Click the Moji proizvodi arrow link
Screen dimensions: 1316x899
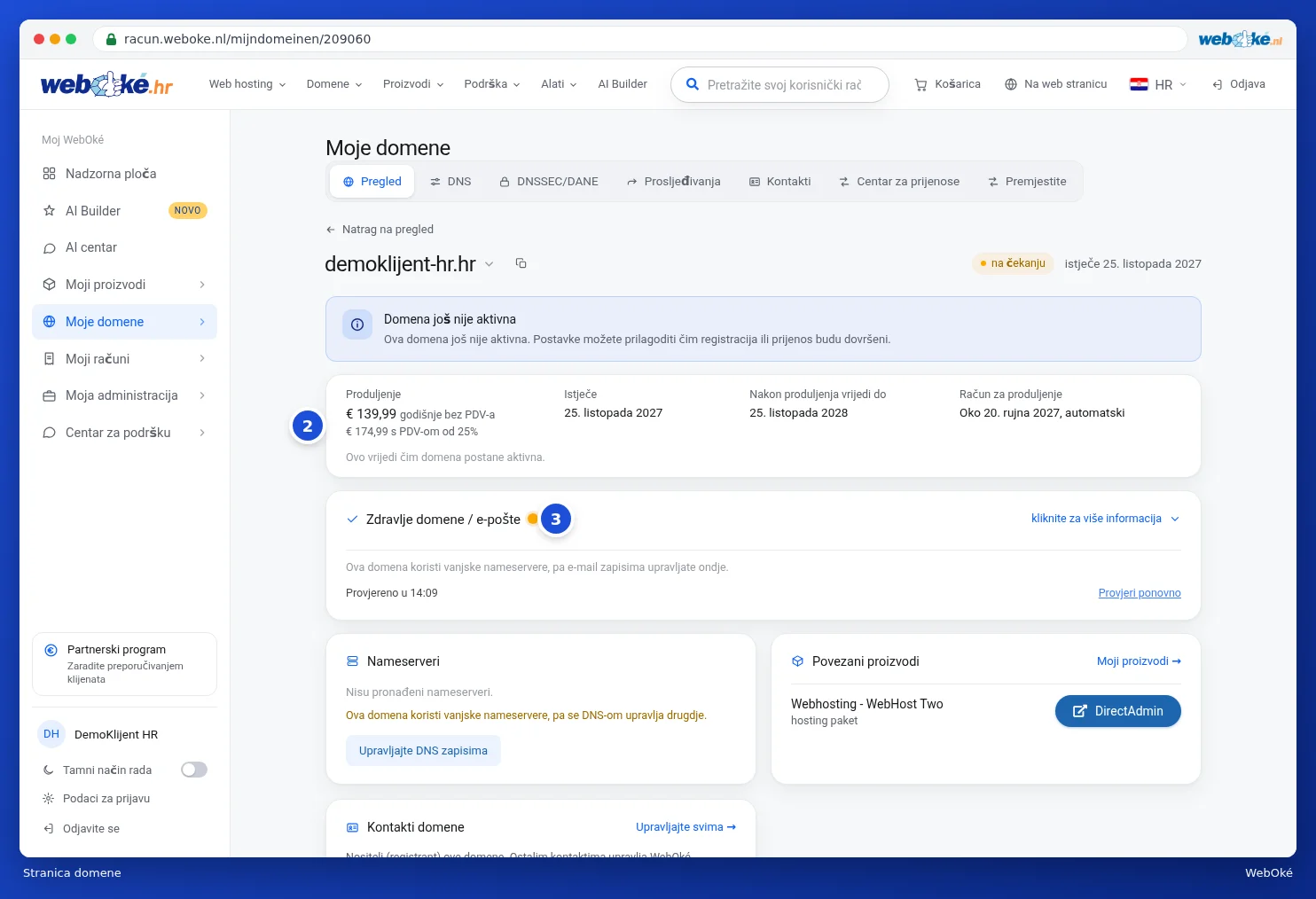coord(1139,661)
